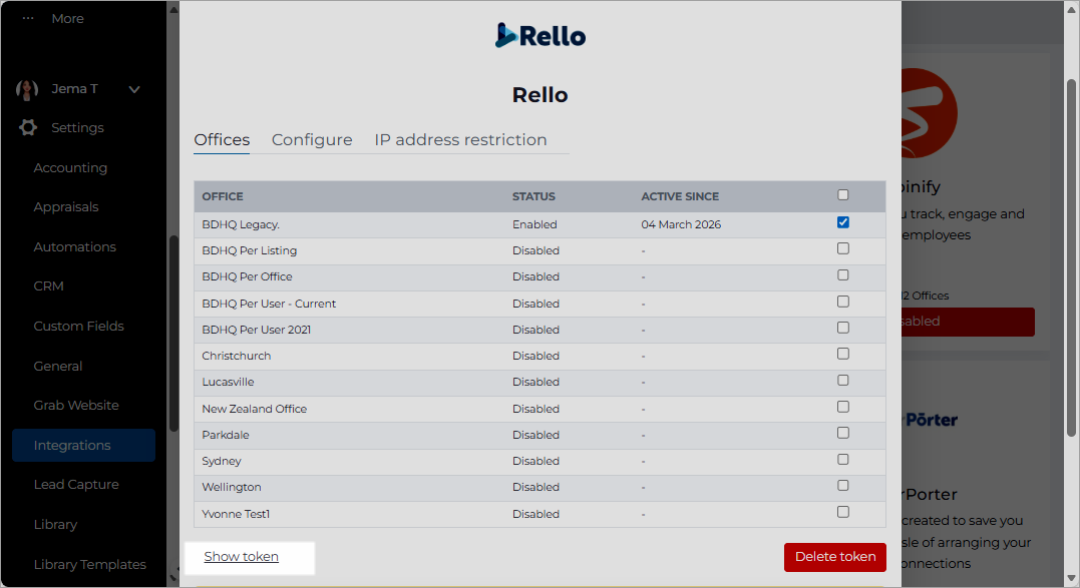Select Integrations in the sidebar
Viewport: 1080px width, 588px height.
click(x=83, y=445)
